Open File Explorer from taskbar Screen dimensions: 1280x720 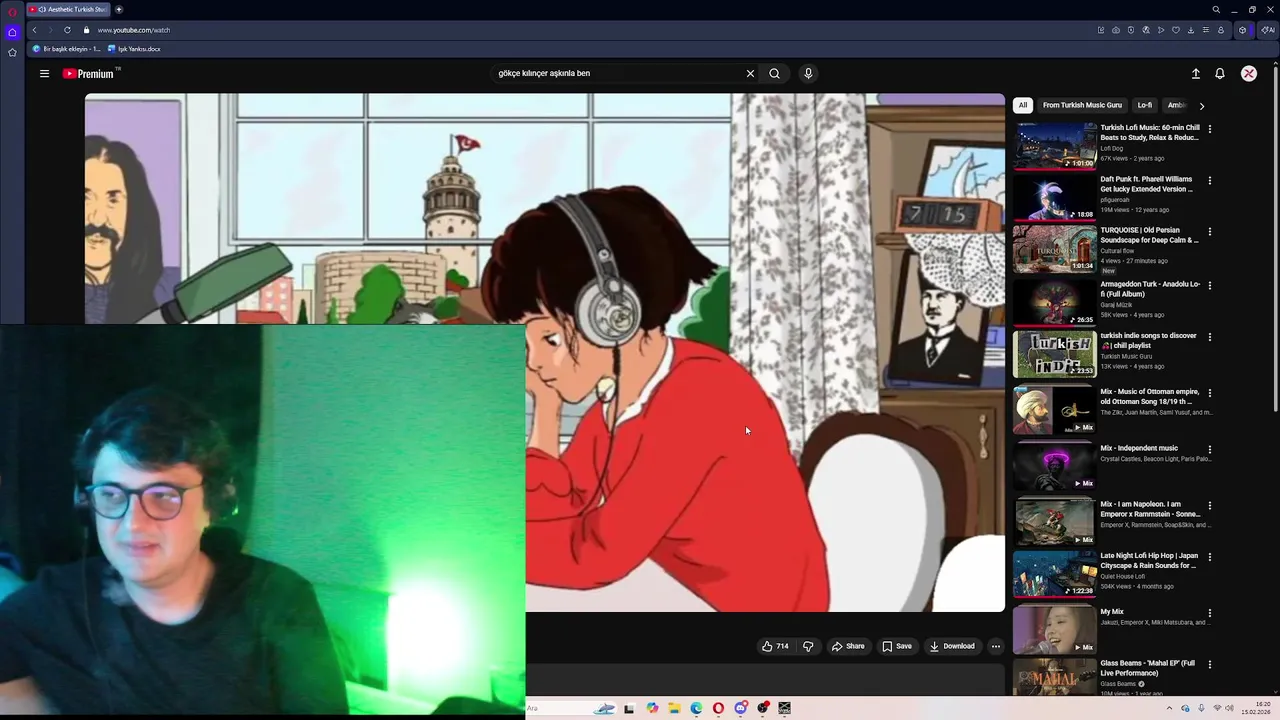[674, 708]
